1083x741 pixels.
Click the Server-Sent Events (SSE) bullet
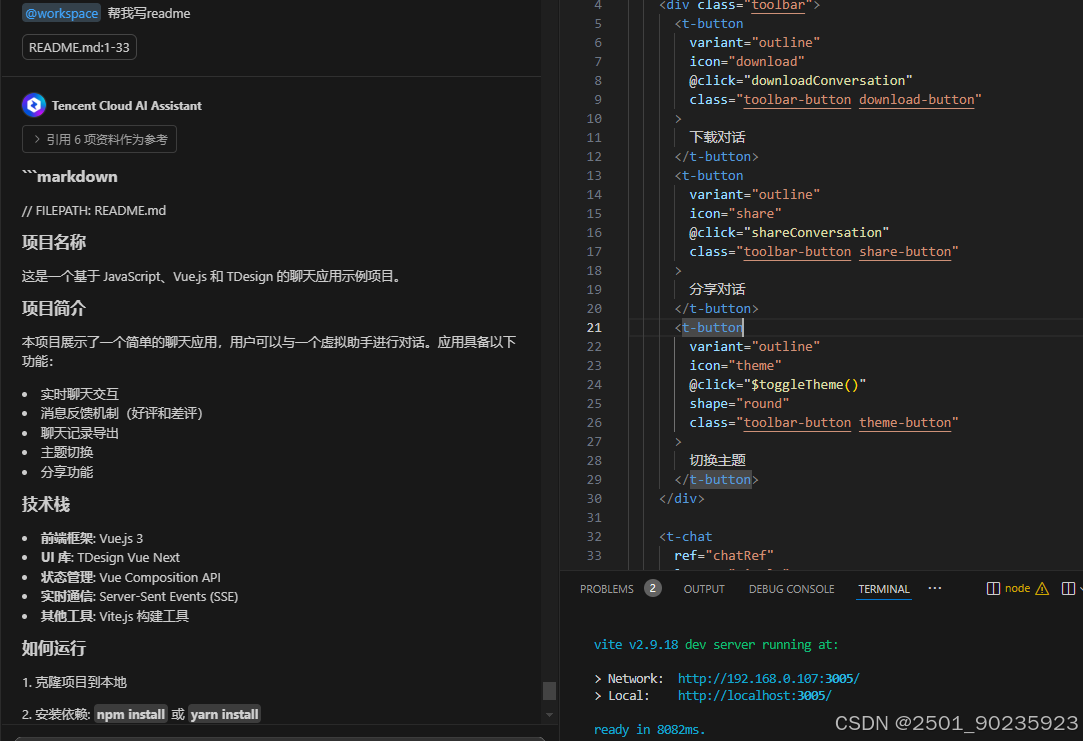coord(139,597)
